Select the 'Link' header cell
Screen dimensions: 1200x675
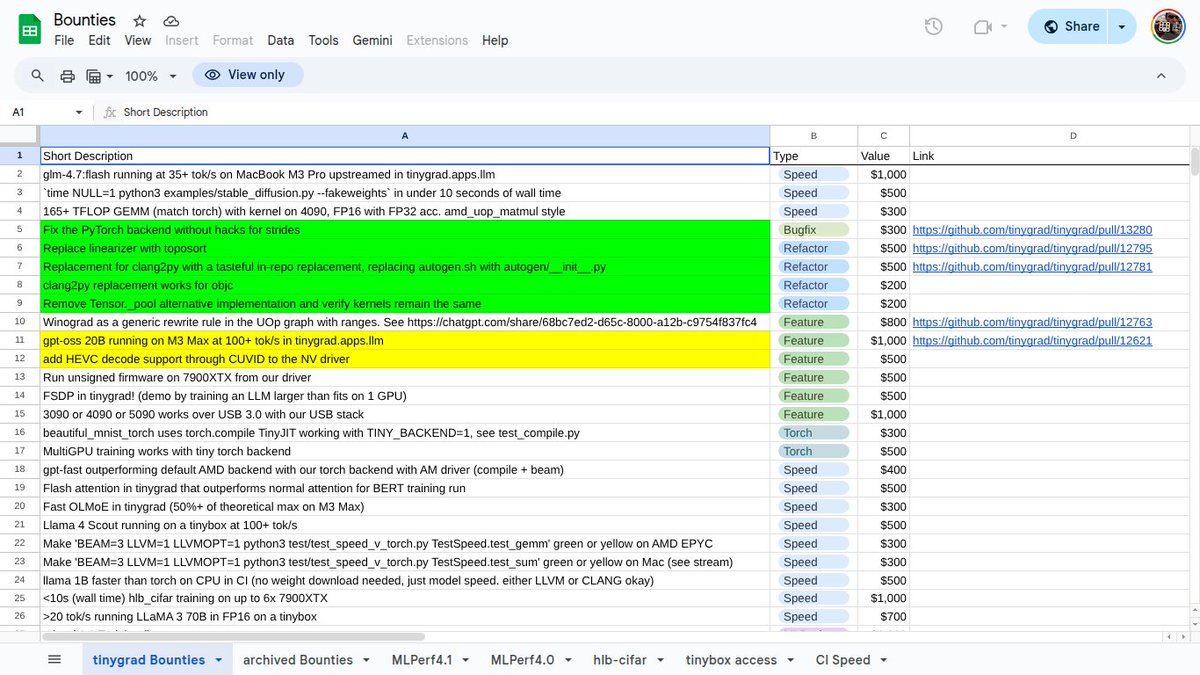click(x=1050, y=156)
